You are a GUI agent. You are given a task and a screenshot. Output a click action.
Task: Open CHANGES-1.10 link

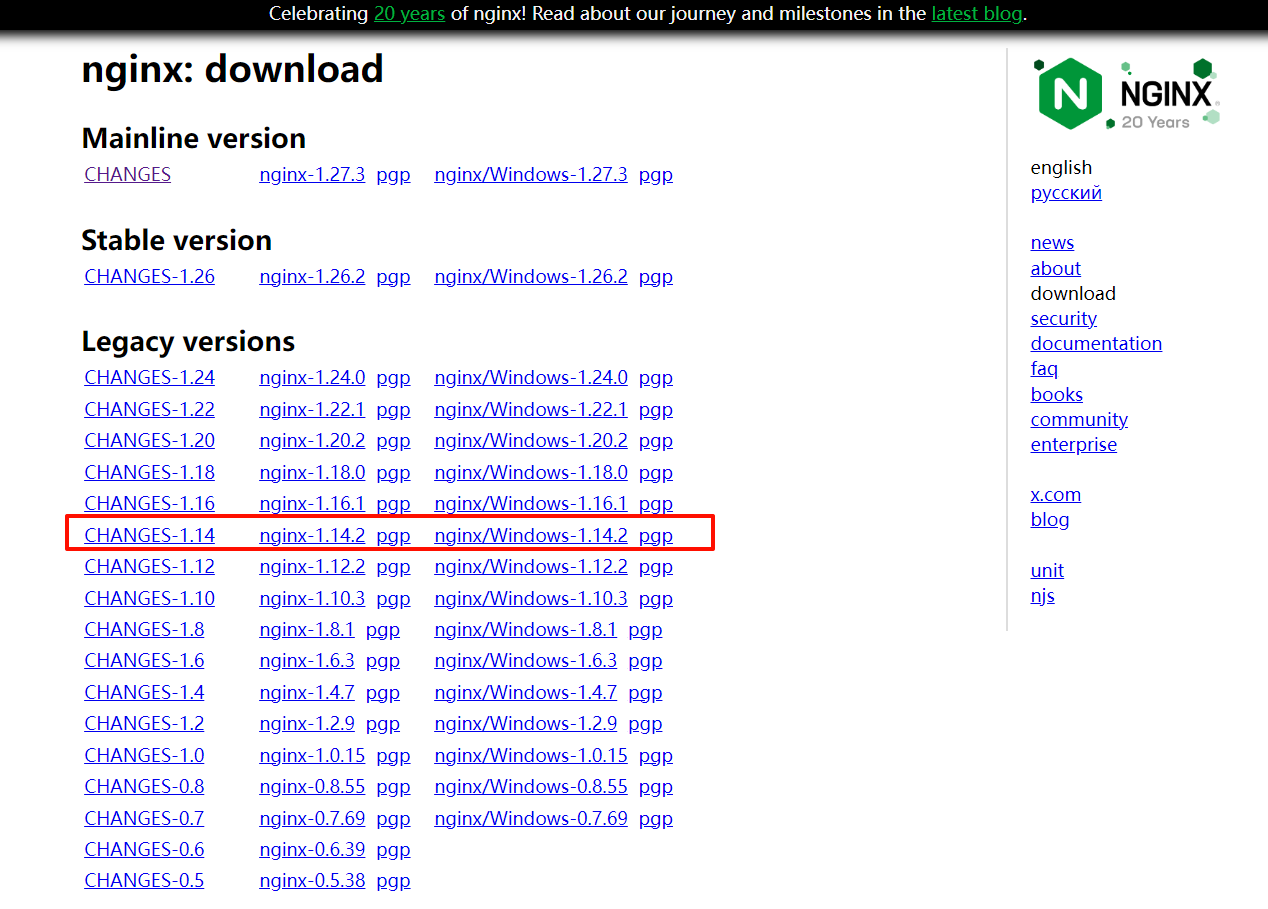150,598
